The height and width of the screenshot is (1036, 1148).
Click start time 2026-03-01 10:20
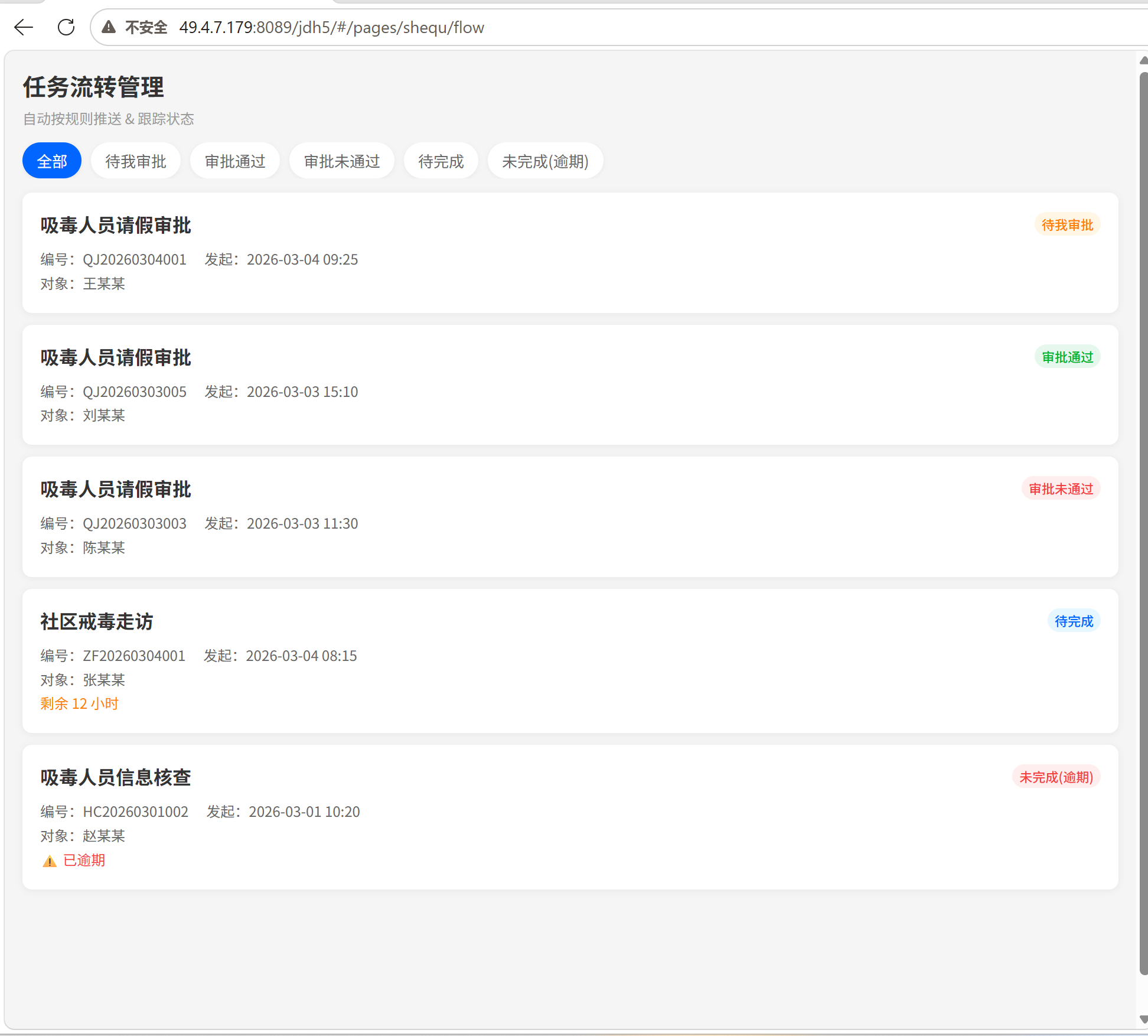[x=304, y=812]
